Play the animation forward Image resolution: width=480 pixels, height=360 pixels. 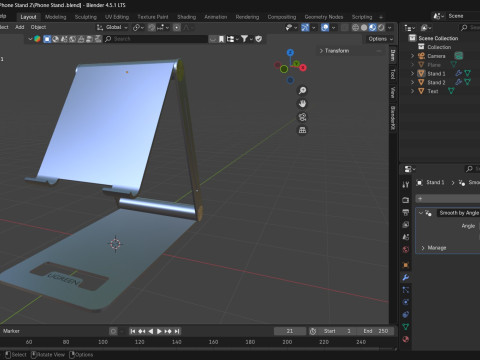pyautogui.click(x=159, y=331)
